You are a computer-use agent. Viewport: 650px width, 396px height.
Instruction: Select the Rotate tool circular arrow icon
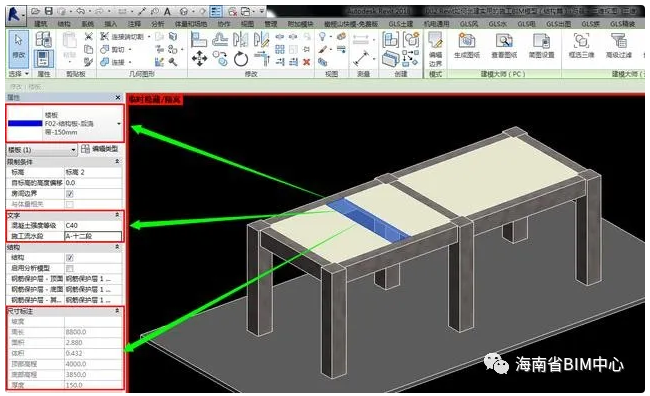click(240, 59)
